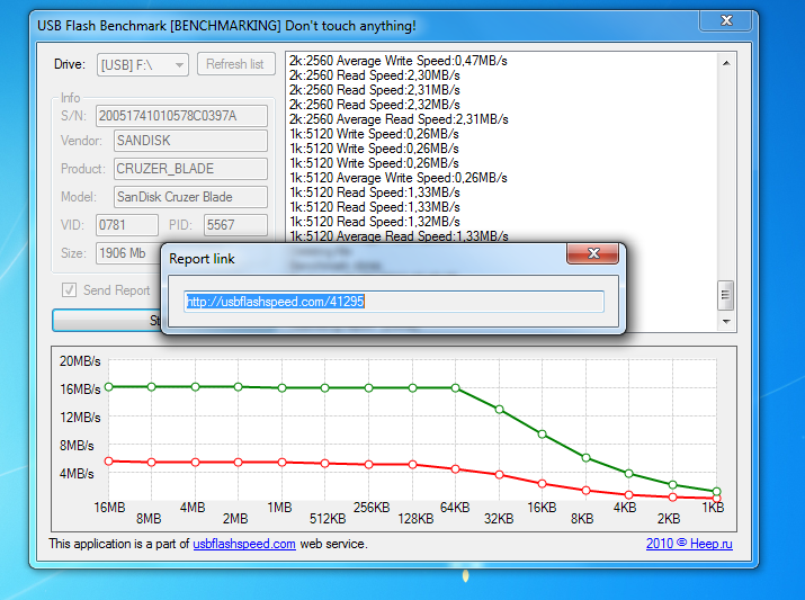Open the 2010 © Heep.ru link

[689, 544]
